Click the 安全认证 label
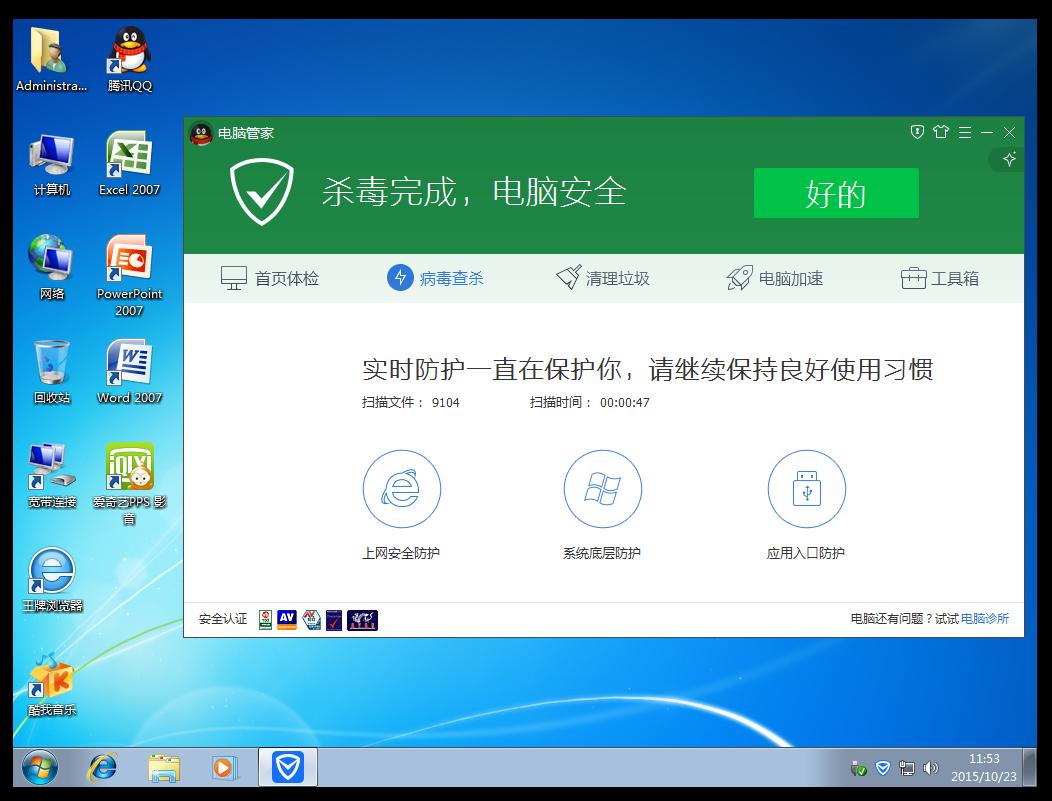The width and height of the screenshot is (1052, 801). point(223,619)
